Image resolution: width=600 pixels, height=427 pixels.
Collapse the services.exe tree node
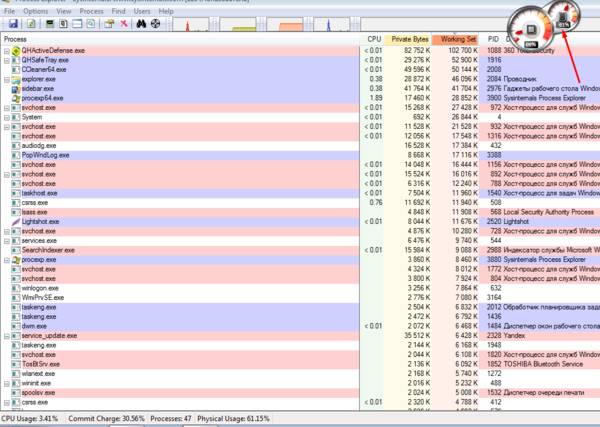click(7, 241)
